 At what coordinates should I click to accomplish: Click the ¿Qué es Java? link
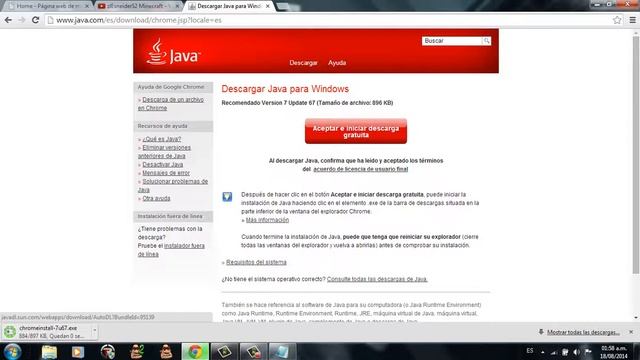click(x=162, y=139)
